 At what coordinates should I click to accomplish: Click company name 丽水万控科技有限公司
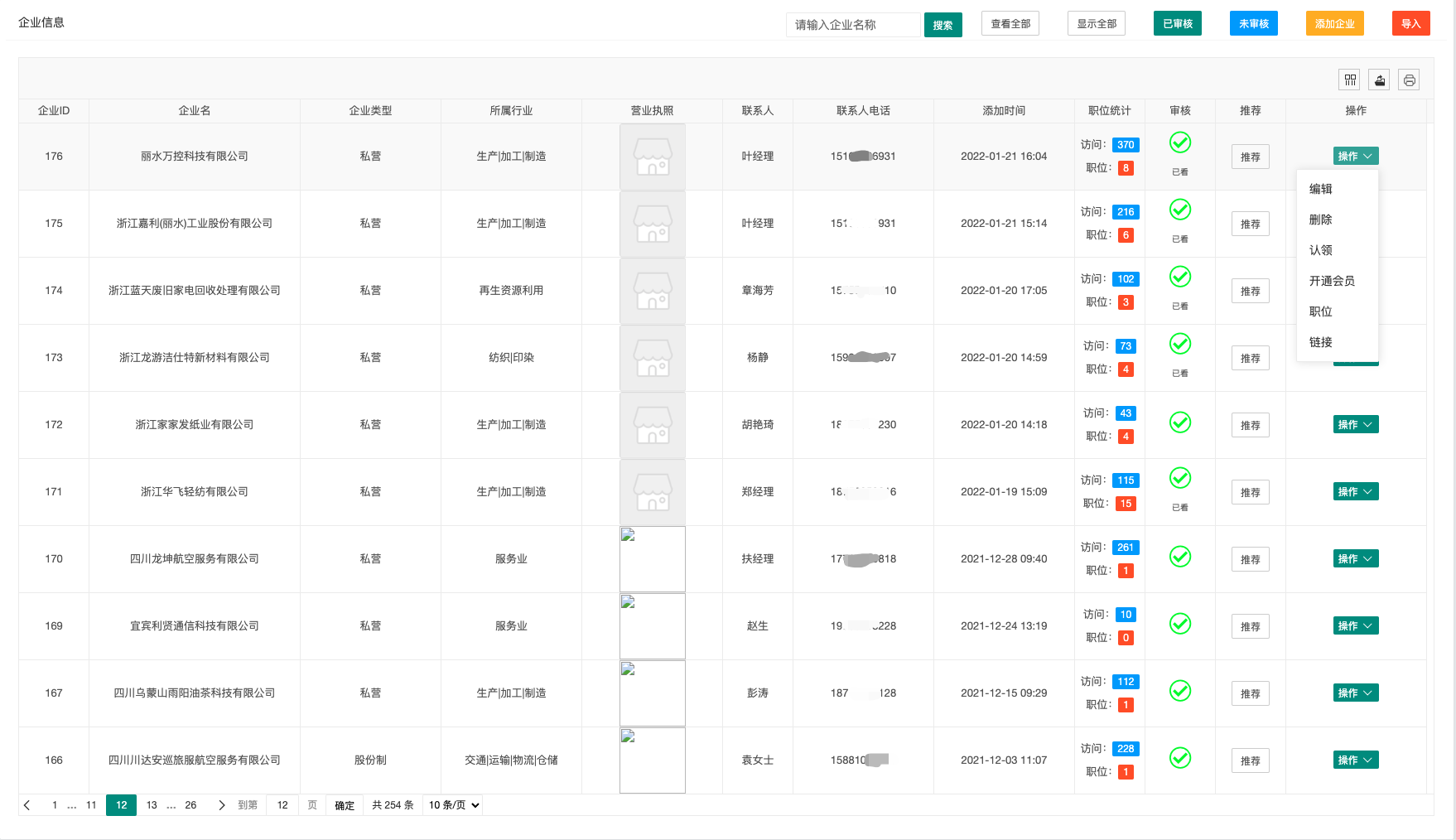[x=195, y=156]
